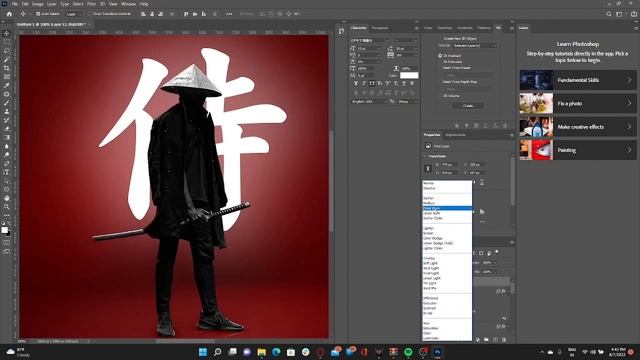Select the Hand tool
Image resolution: width=640 pixels, height=360 pixels.
point(7,198)
